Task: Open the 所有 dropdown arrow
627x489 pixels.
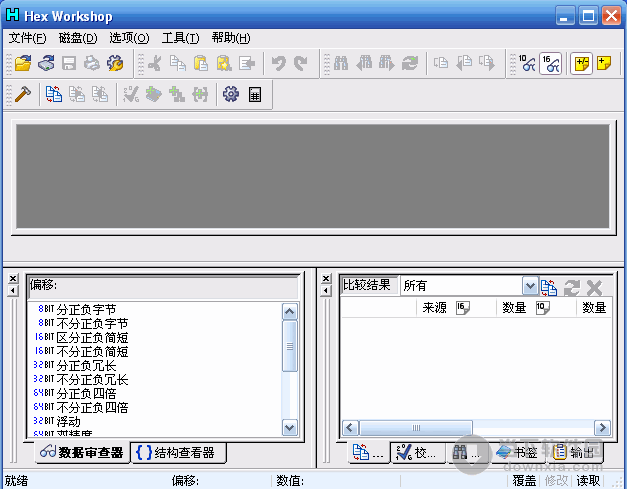Action: click(x=530, y=286)
